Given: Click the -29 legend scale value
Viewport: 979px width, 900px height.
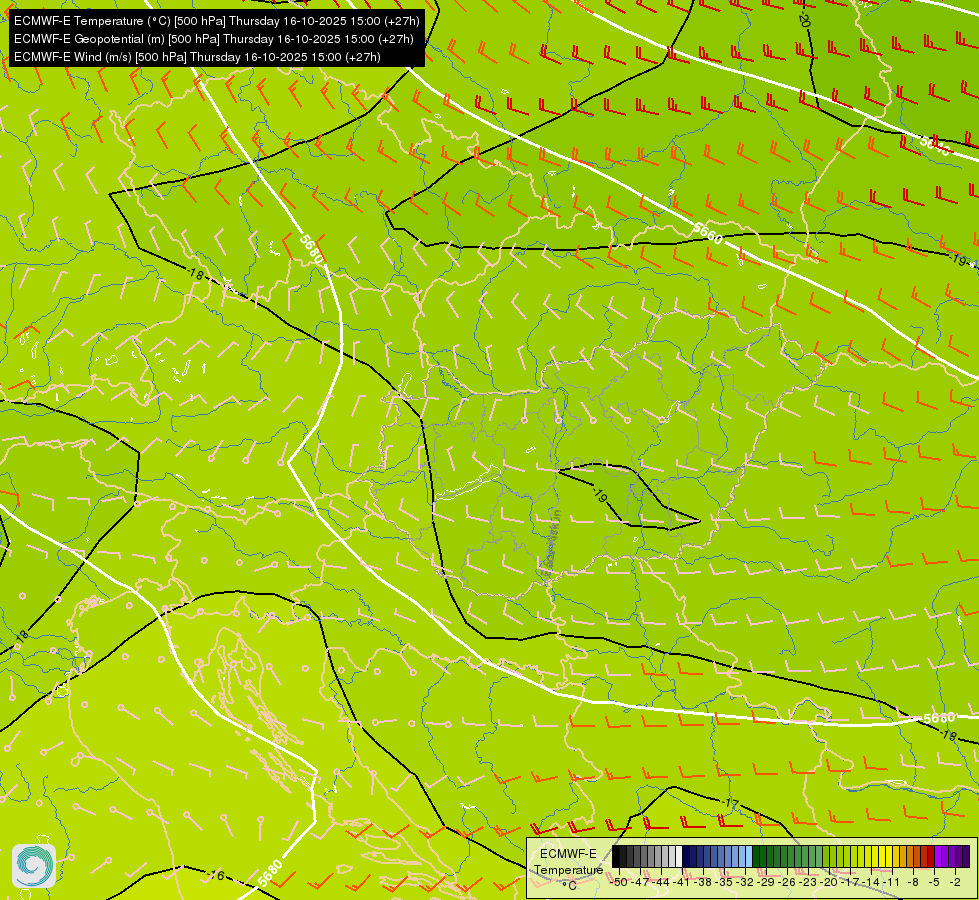Looking at the screenshot, I should tap(765, 882).
